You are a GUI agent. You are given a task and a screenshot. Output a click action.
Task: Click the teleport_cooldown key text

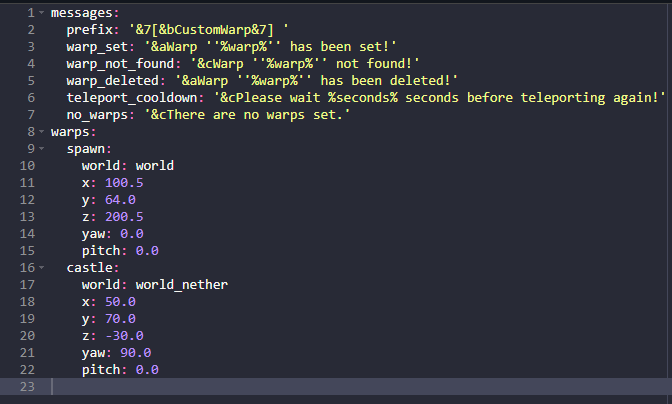point(135,98)
